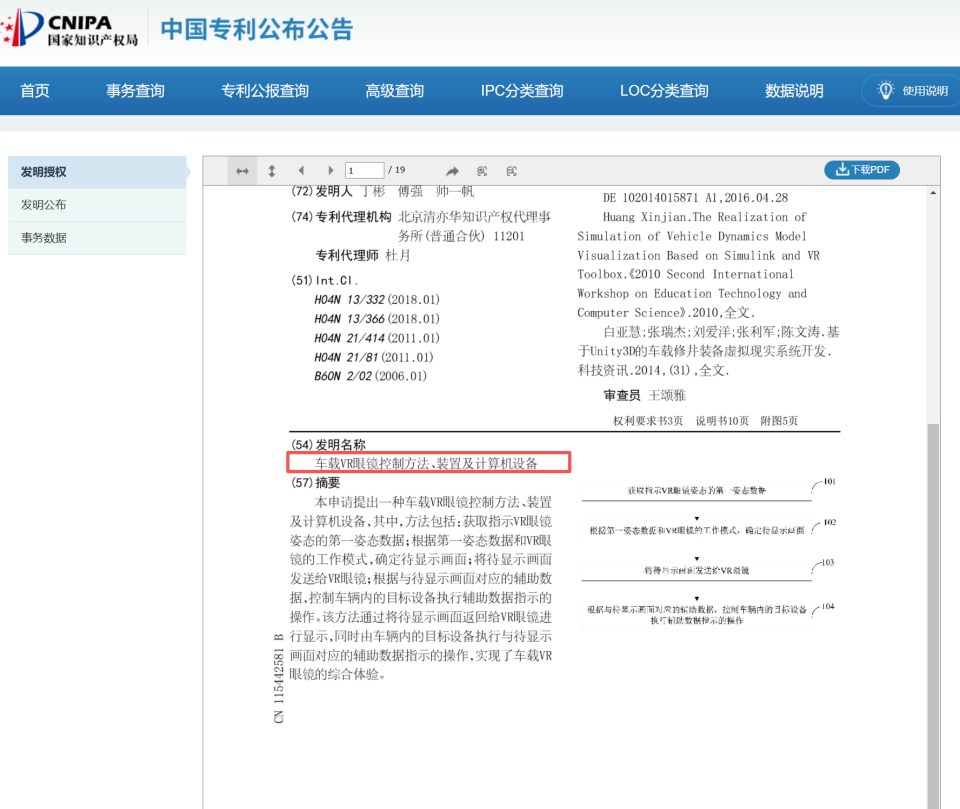Screen dimensions: 960x809
Task: Download the patent via the 下载PDF button
Action: coord(861,169)
